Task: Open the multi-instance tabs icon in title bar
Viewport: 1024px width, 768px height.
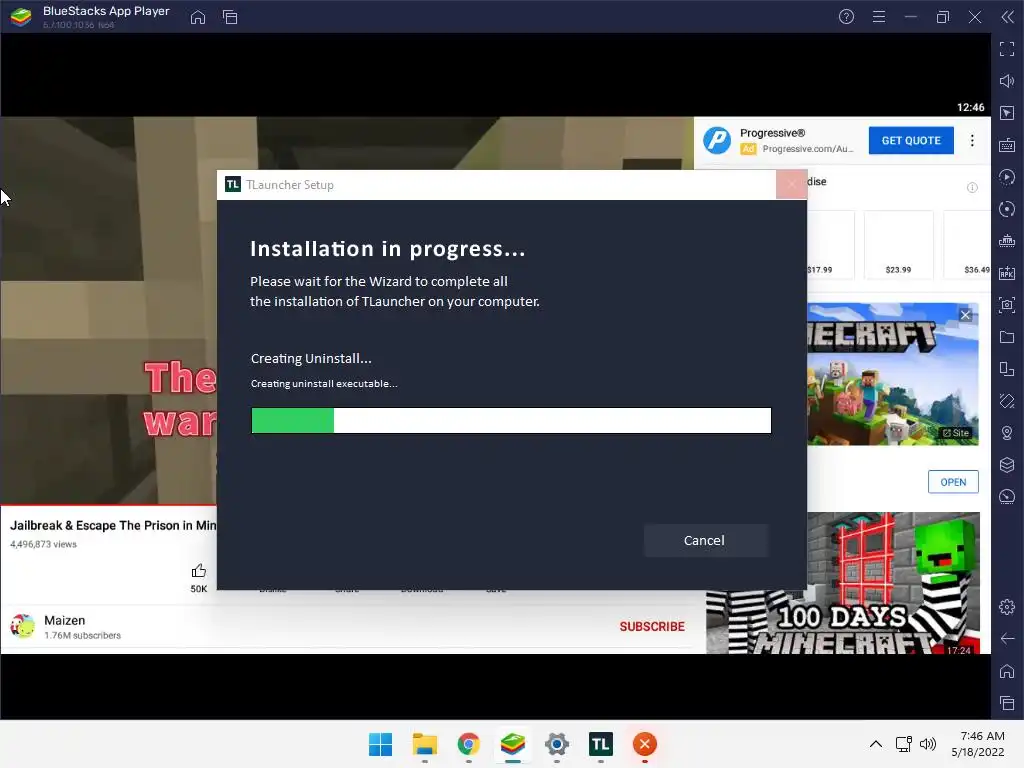Action: coord(230,17)
